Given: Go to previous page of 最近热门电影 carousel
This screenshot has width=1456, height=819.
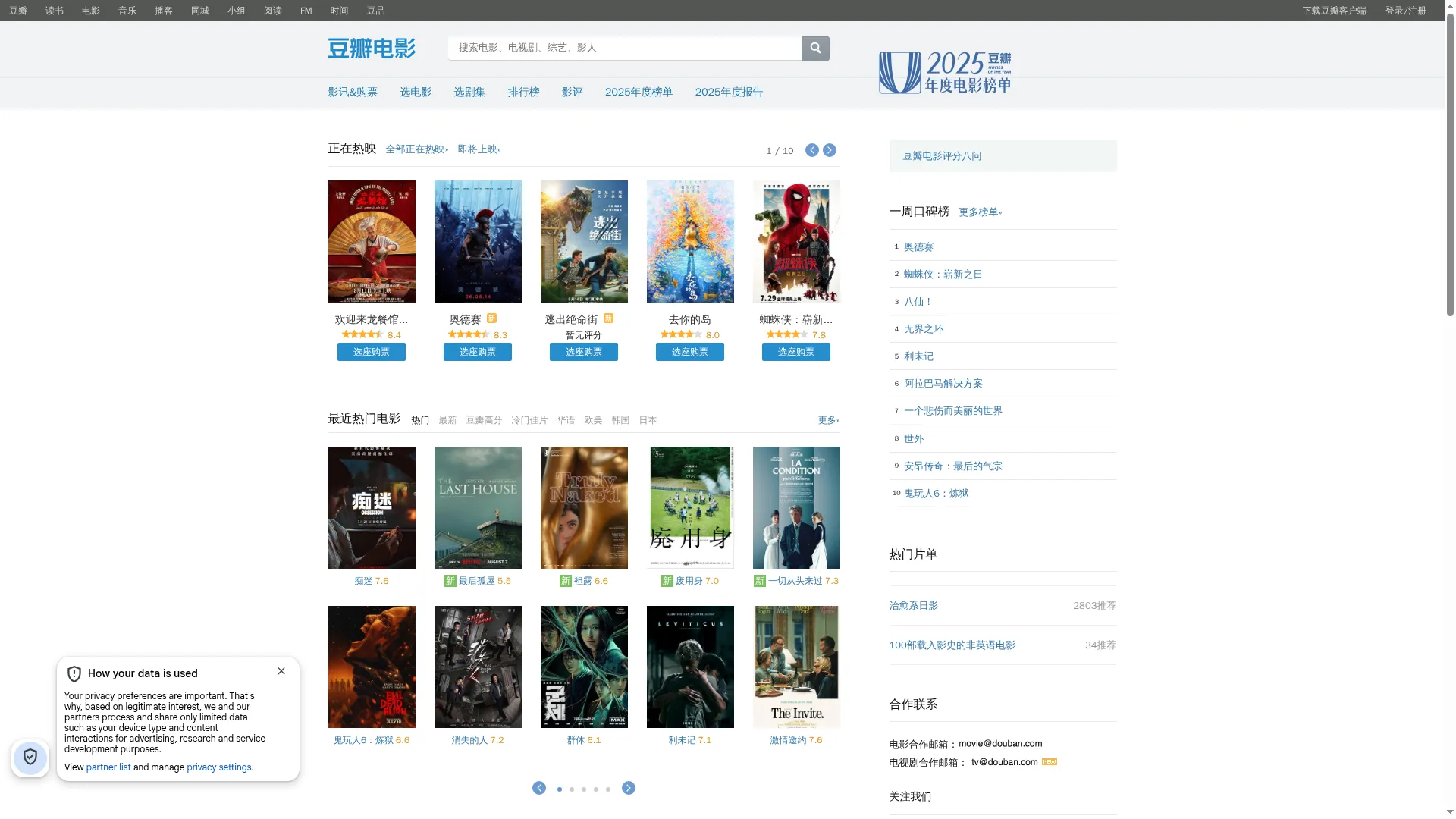Looking at the screenshot, I should 539,788.
